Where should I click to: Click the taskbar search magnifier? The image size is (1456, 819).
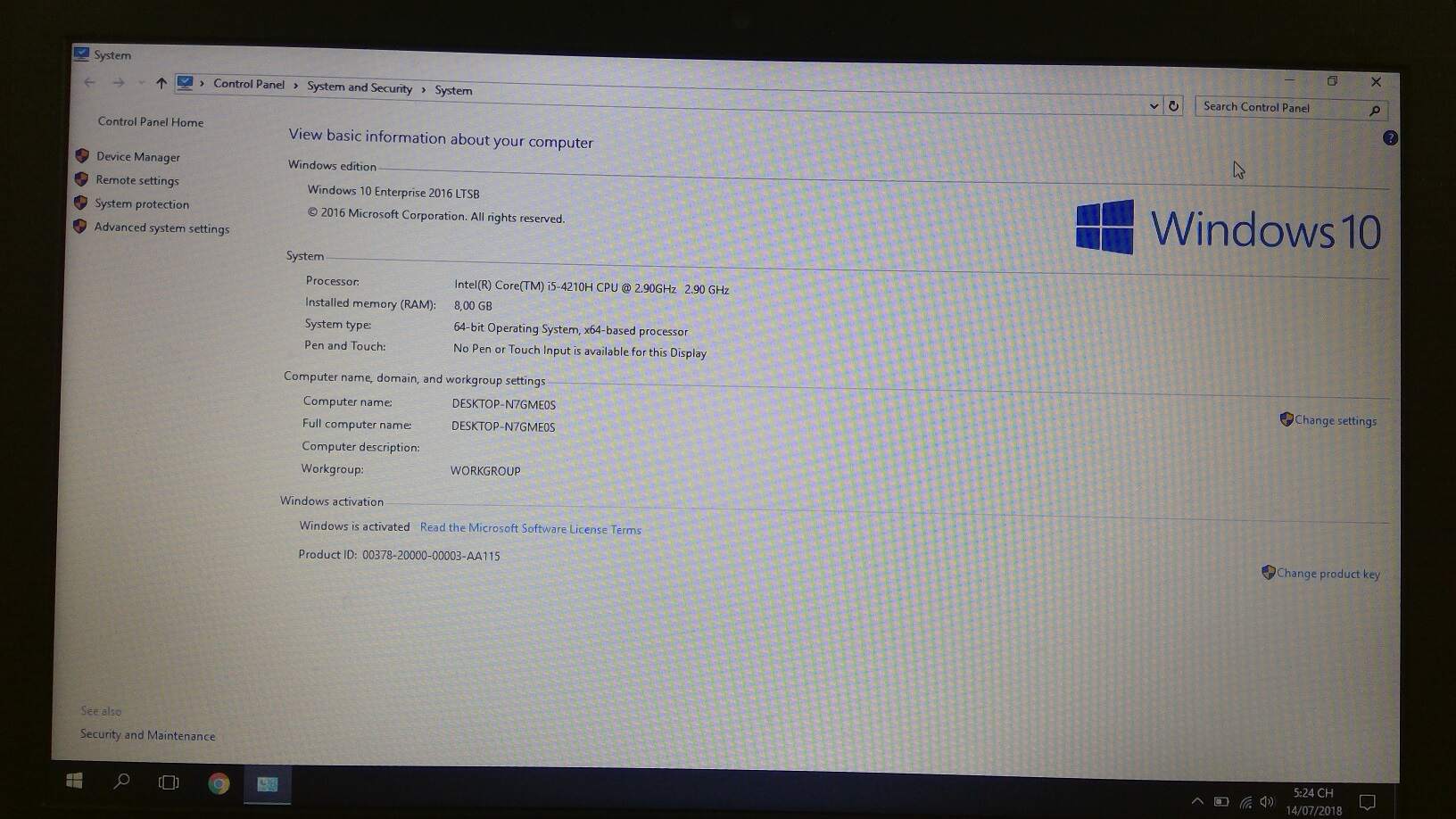[121, 782]
